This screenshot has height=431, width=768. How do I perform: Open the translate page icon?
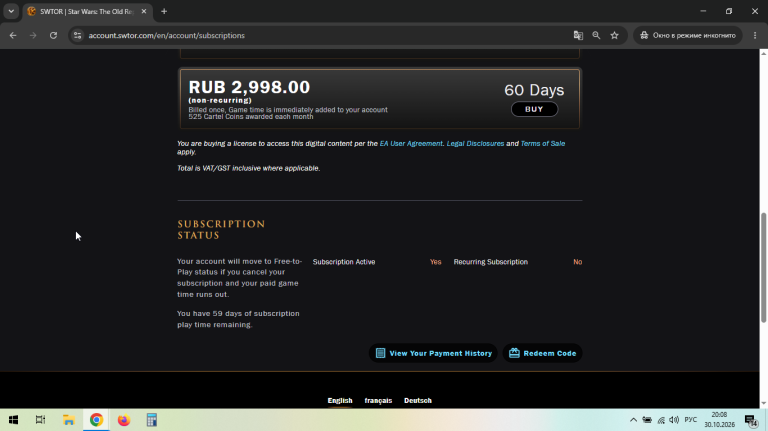[578, 35]
